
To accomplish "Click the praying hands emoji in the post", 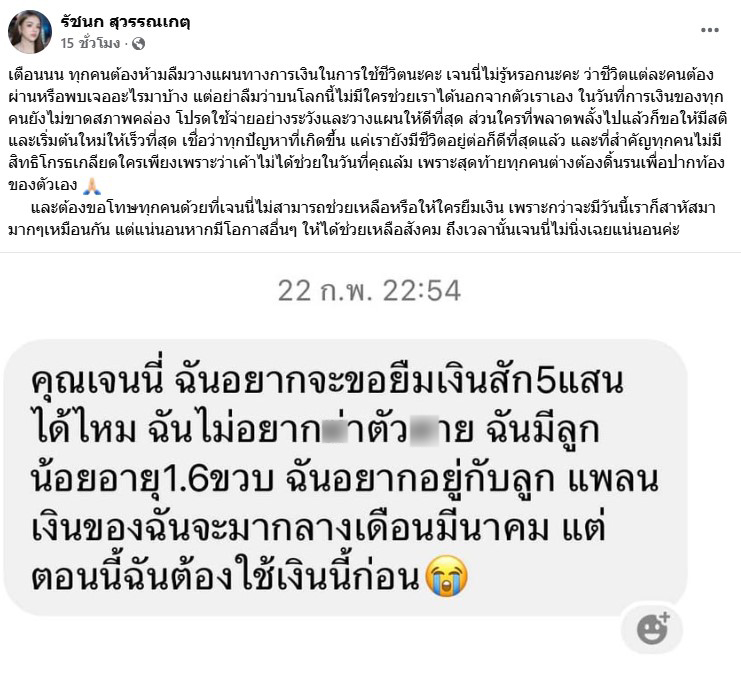I will pyautogui.click(x=91, y=186).
